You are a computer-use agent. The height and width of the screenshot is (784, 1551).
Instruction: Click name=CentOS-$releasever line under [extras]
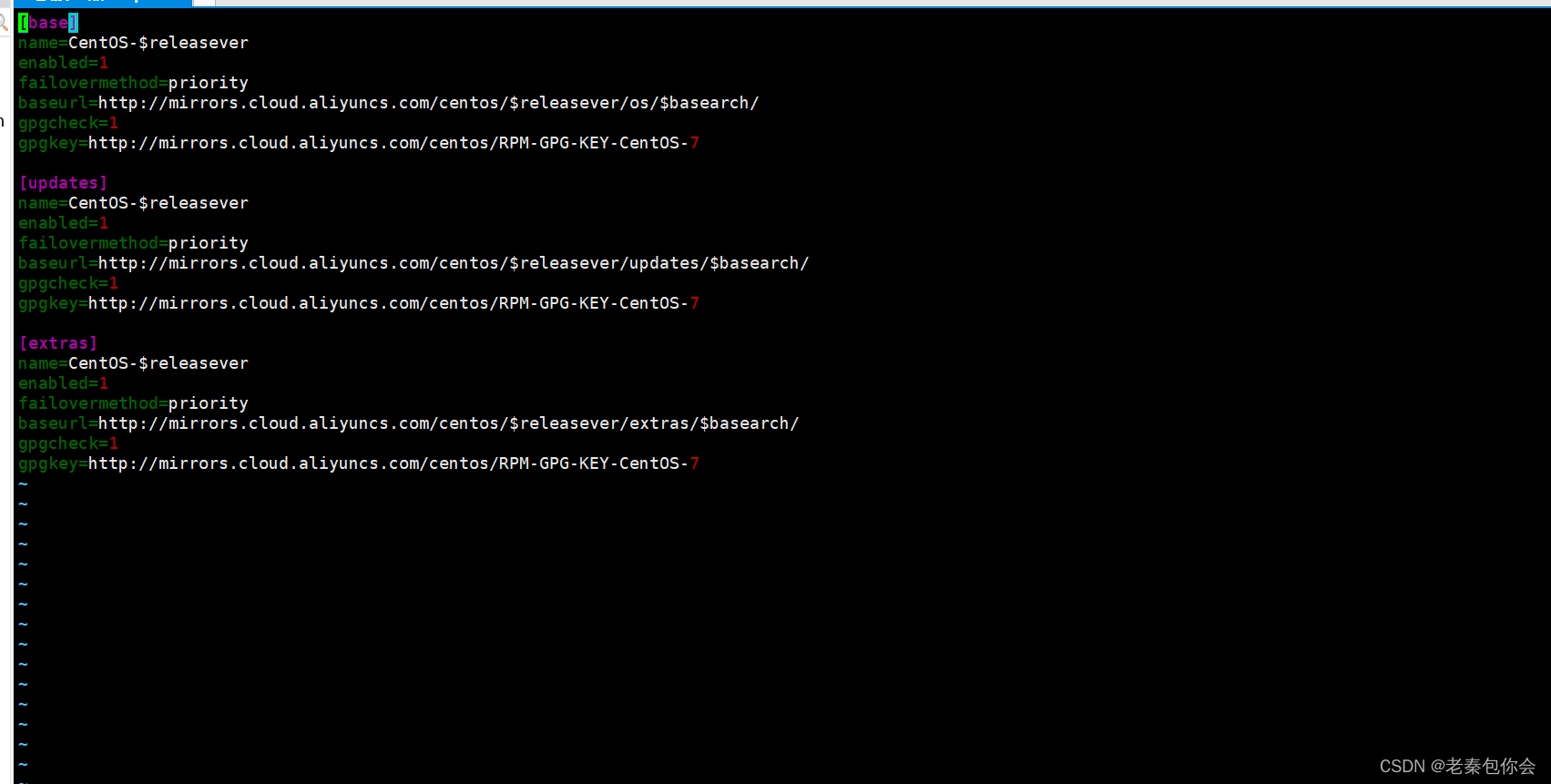click(133, 363)
